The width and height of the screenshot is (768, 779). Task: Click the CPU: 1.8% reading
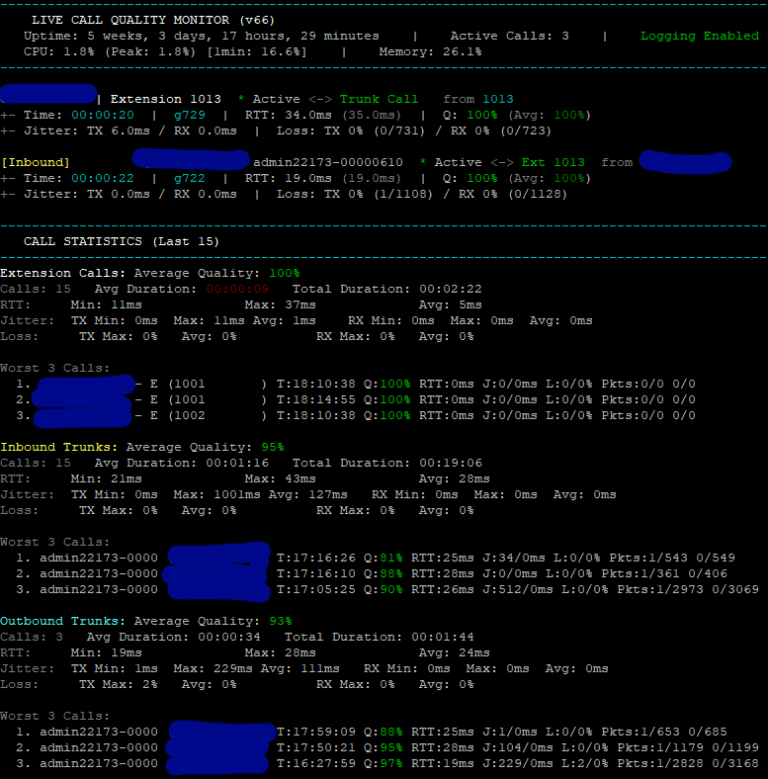click(x=59, y=52)
